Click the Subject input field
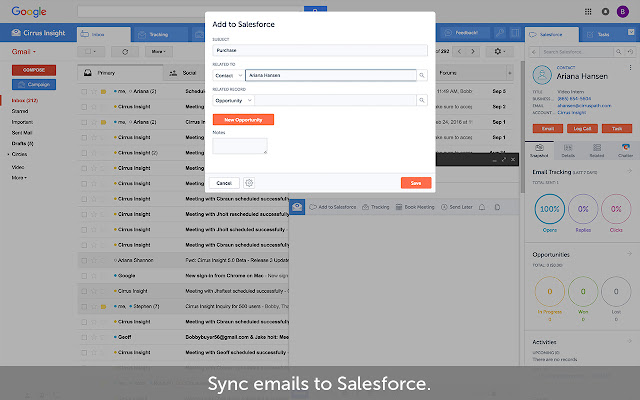 [319, 49]
